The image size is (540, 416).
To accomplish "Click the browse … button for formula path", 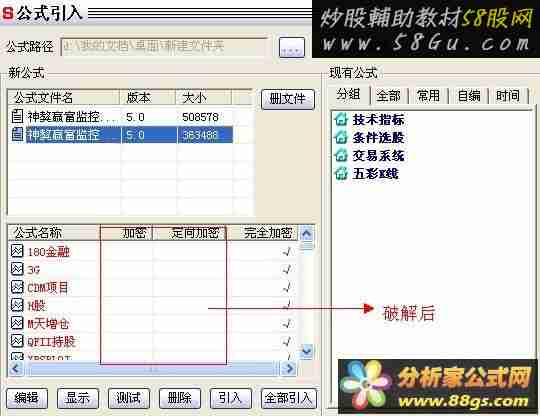I will (292, 47).
